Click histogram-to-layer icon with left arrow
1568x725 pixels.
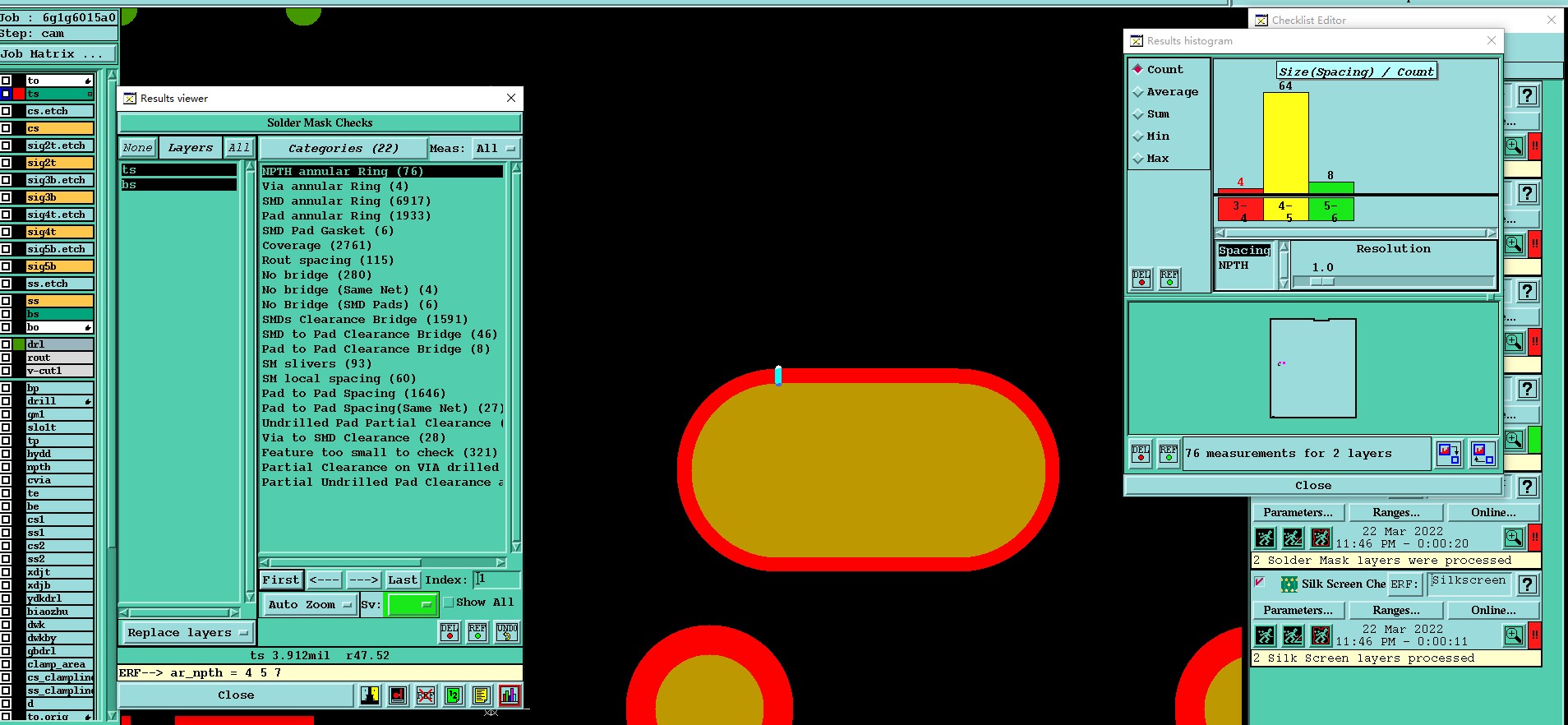[x=1483, y=454]
